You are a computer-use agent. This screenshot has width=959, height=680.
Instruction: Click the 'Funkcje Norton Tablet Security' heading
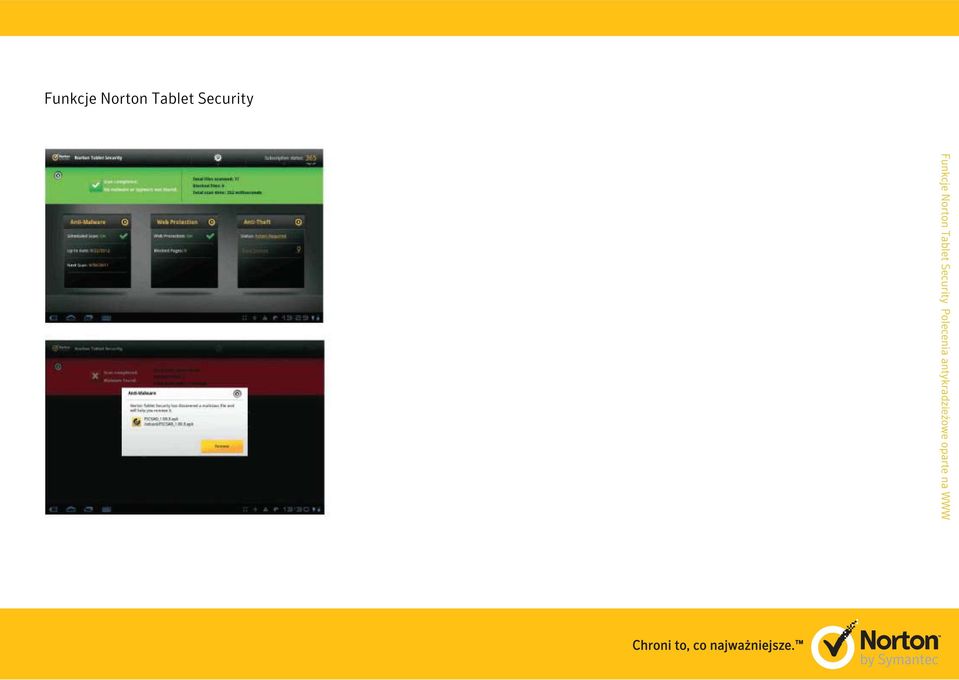[x=149, y=99]
